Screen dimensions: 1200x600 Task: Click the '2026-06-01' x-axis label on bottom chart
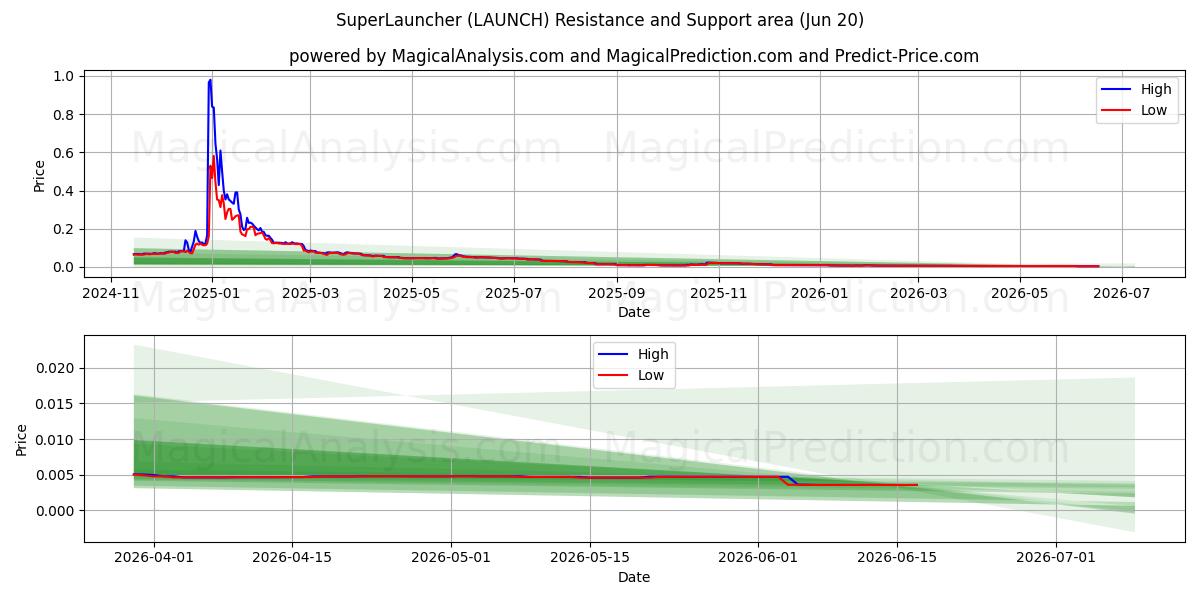pyautogui.click(x=757, y=559)
